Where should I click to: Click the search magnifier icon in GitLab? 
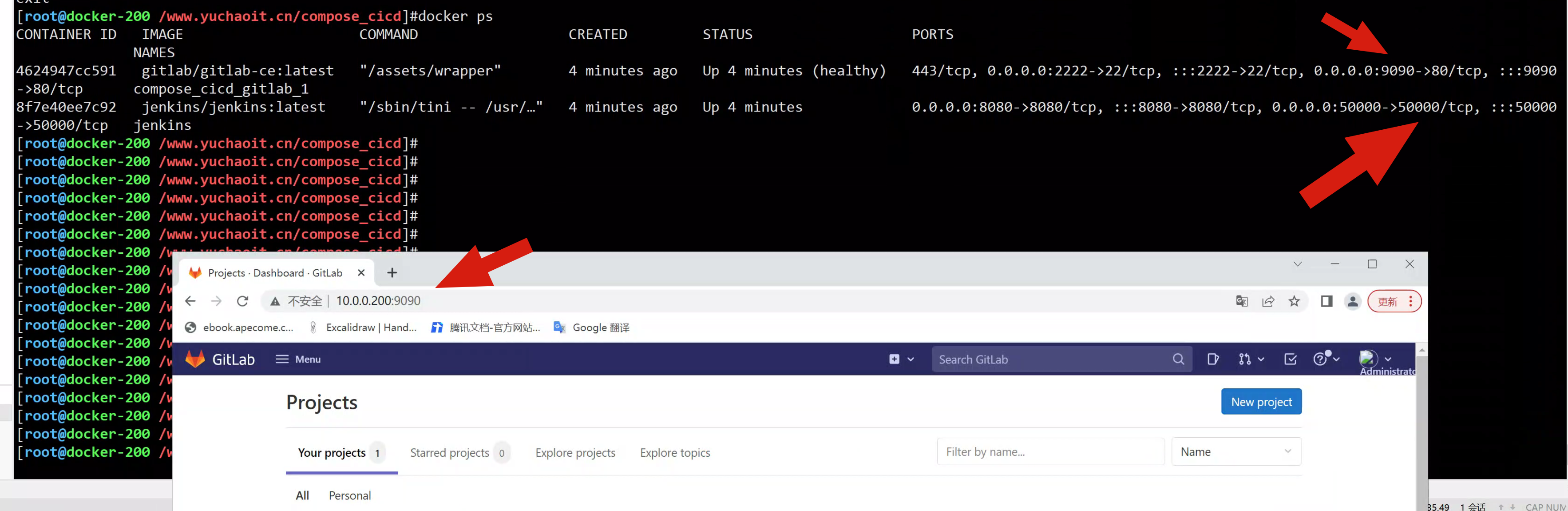pyautogui.click(x=1178, y=359)
